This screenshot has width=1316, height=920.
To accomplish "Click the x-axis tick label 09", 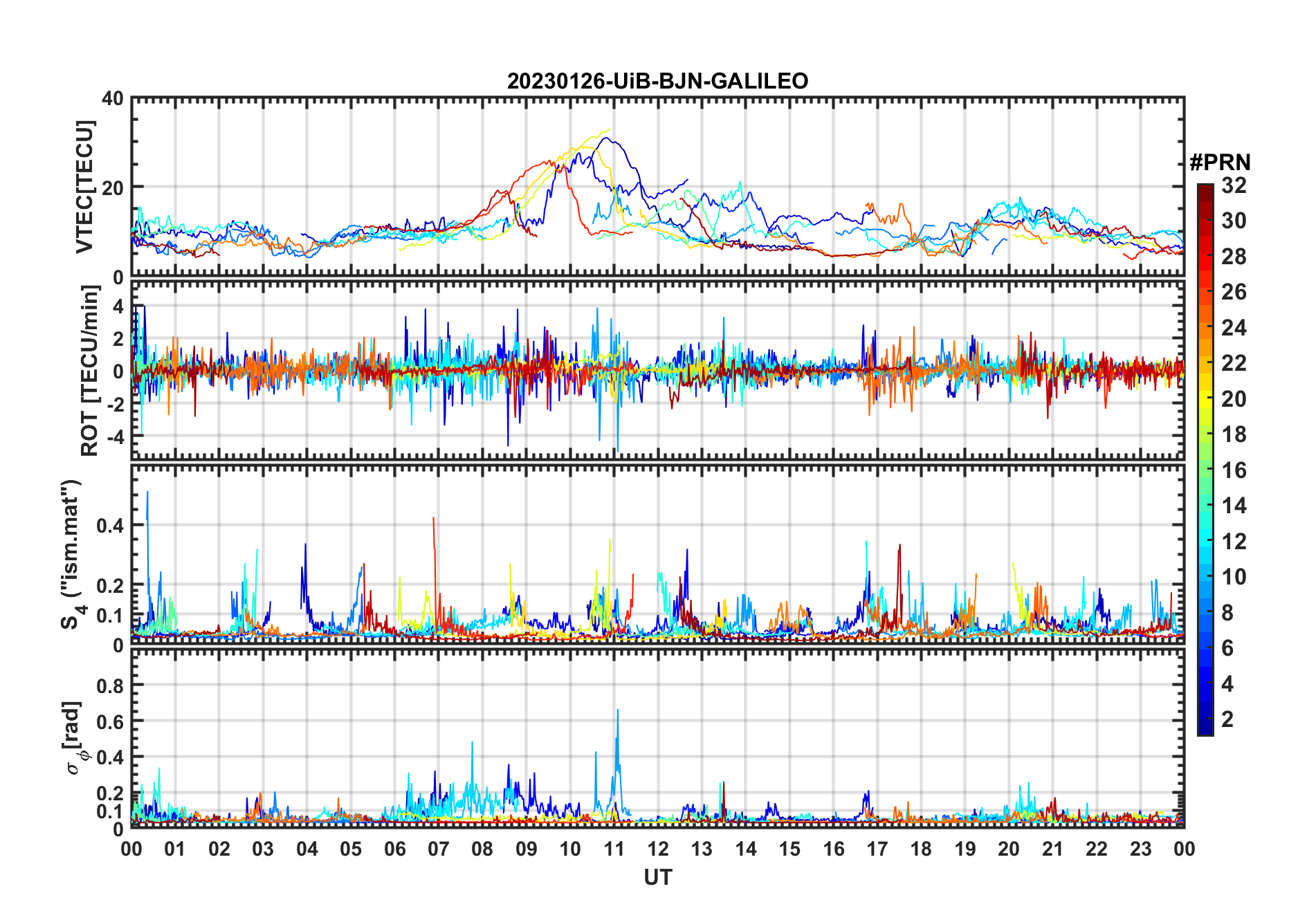I will (526, 849).
